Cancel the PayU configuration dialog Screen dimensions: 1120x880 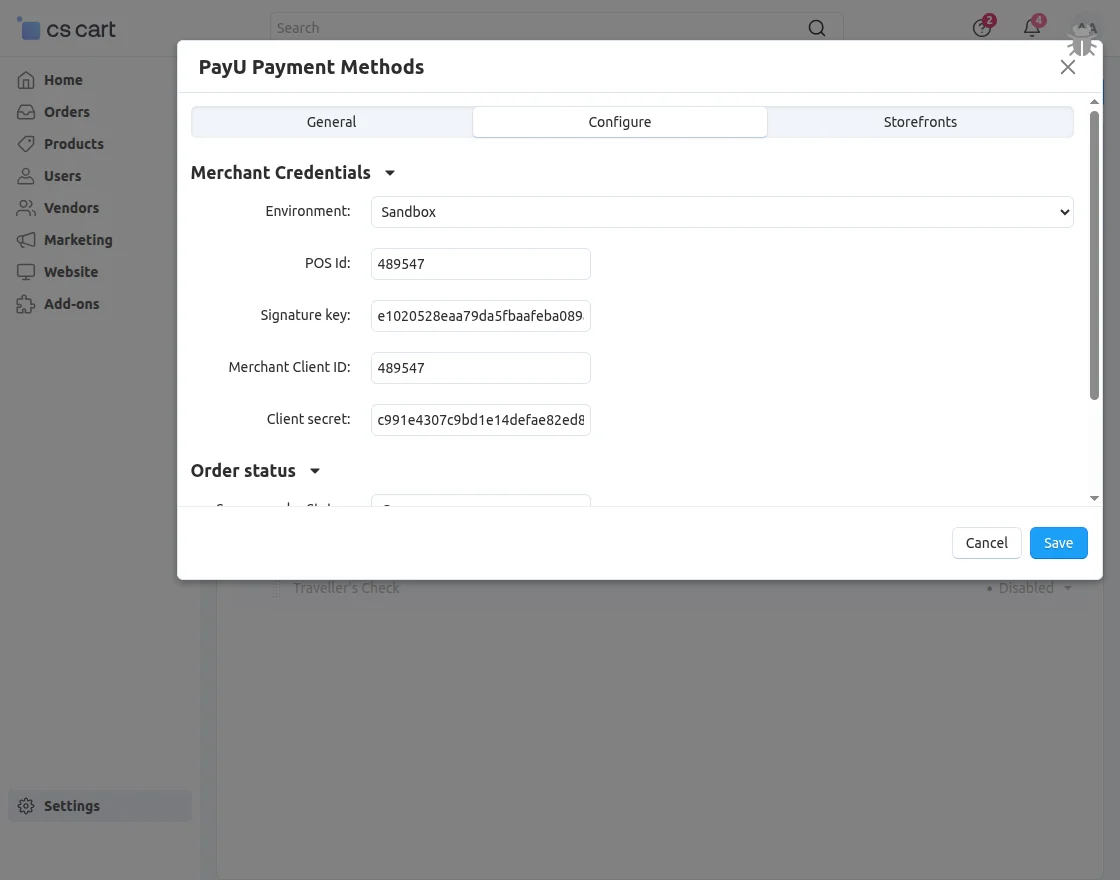pyautogui.click(x=986, y=542)
